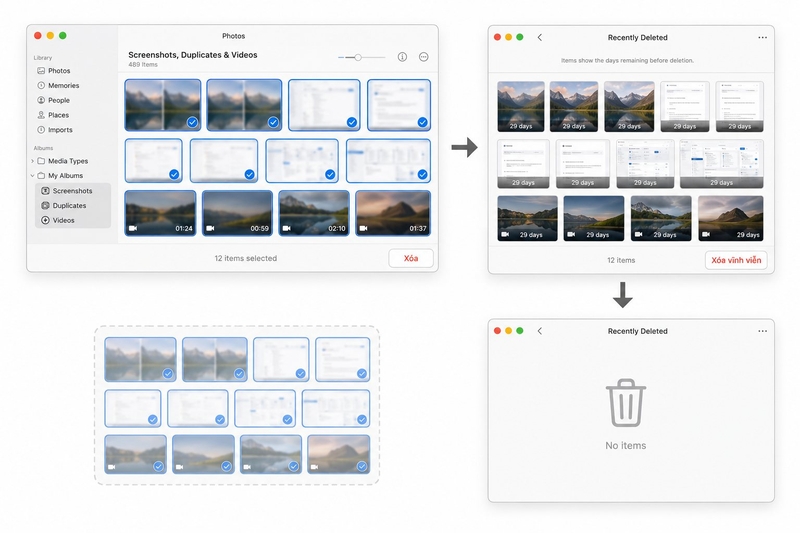This screenshot has height=533, width=800.
Task: Click the Memories icon in sidebar
Action: pos(41,86)
